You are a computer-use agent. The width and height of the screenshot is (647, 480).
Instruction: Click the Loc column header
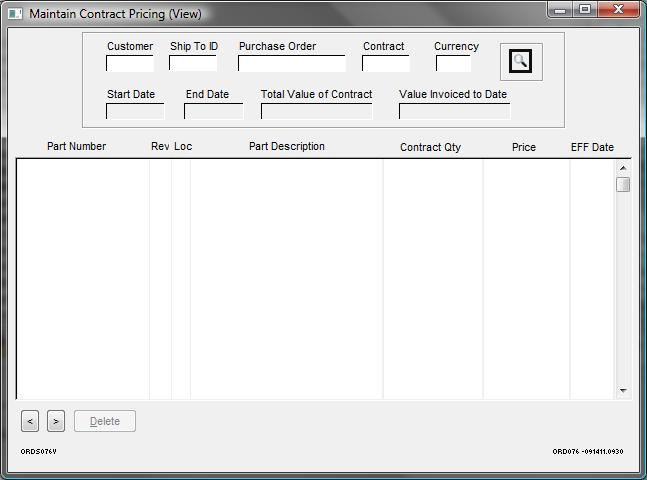click(x=183, y=147)
